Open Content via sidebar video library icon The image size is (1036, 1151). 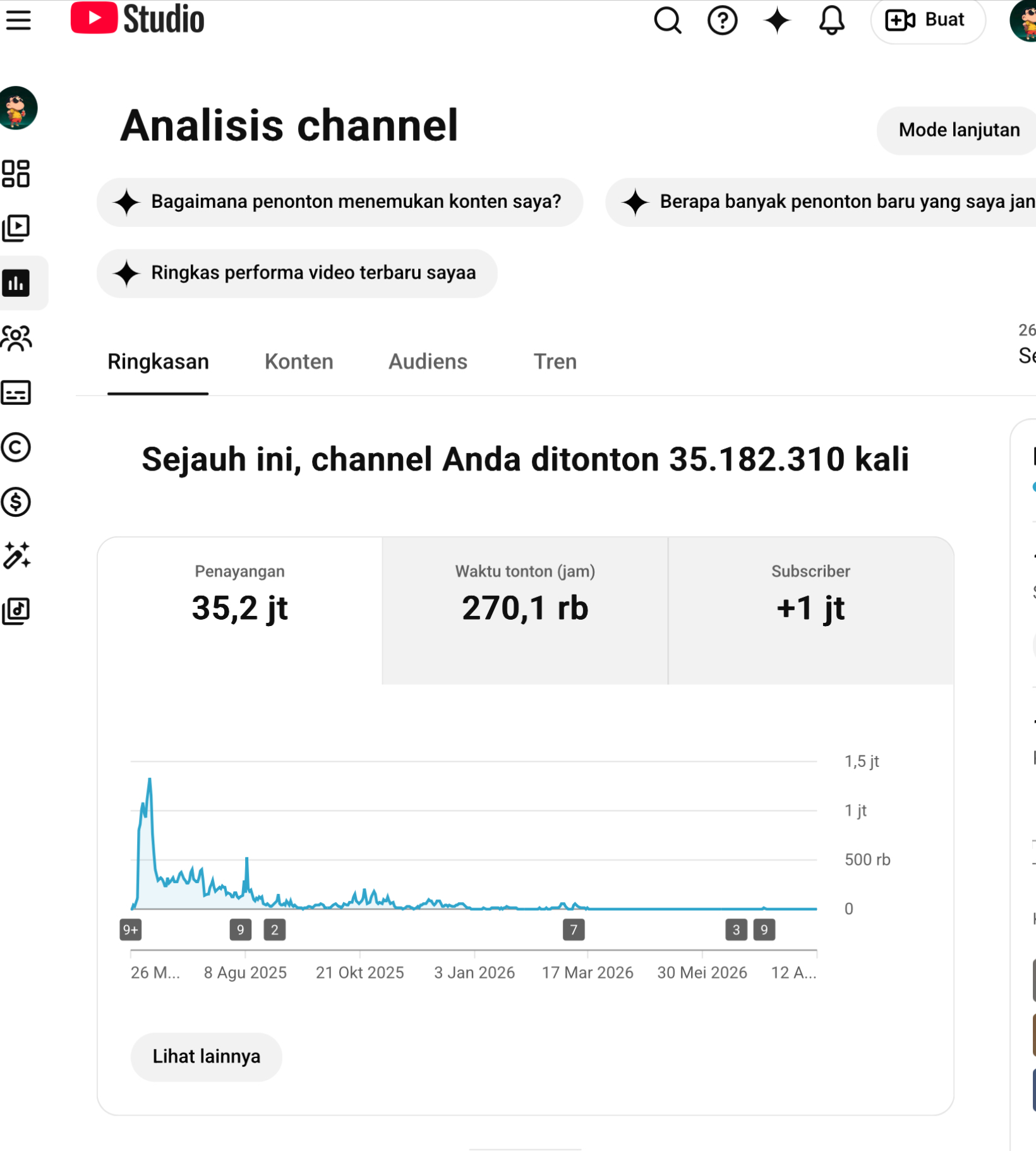16,228
